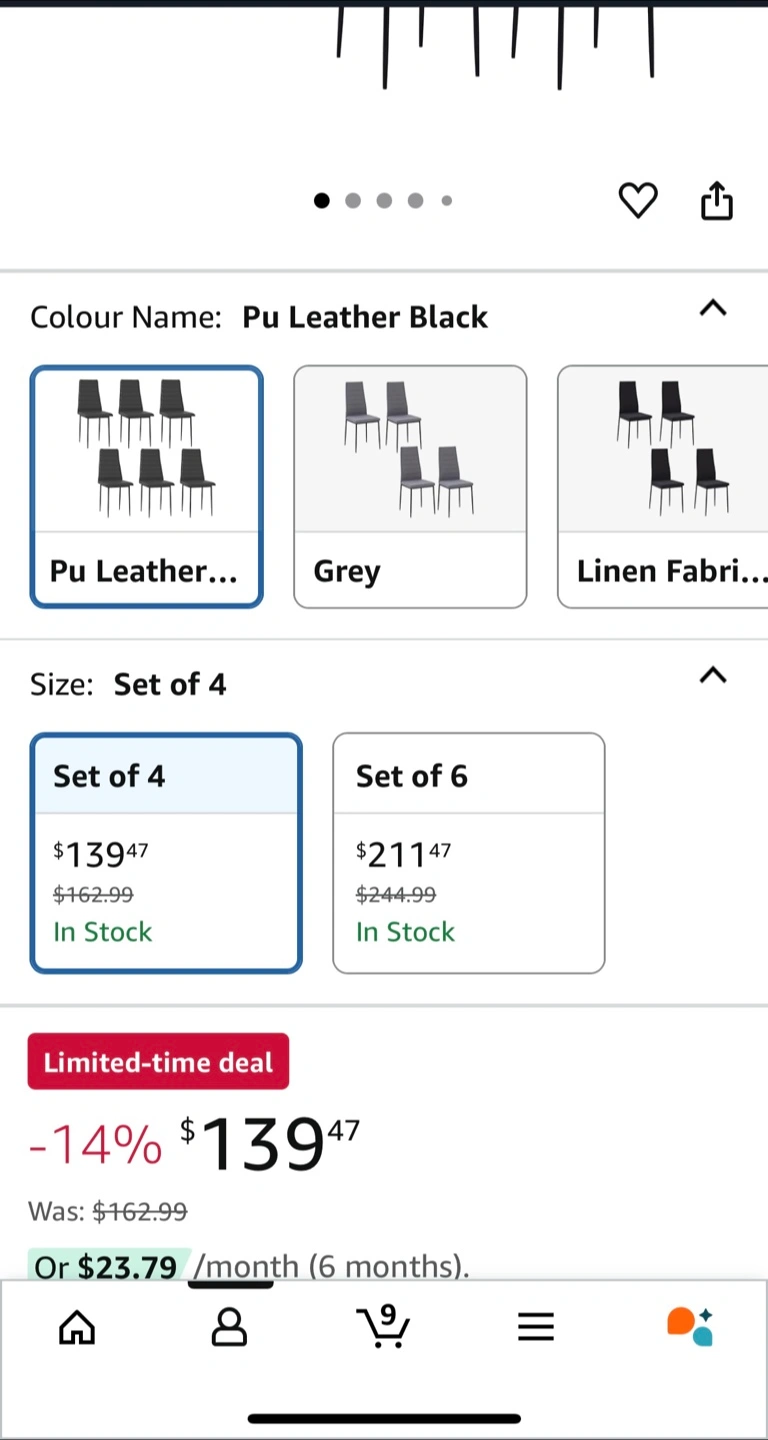Select the Set of 6 size option

(469, 853)
